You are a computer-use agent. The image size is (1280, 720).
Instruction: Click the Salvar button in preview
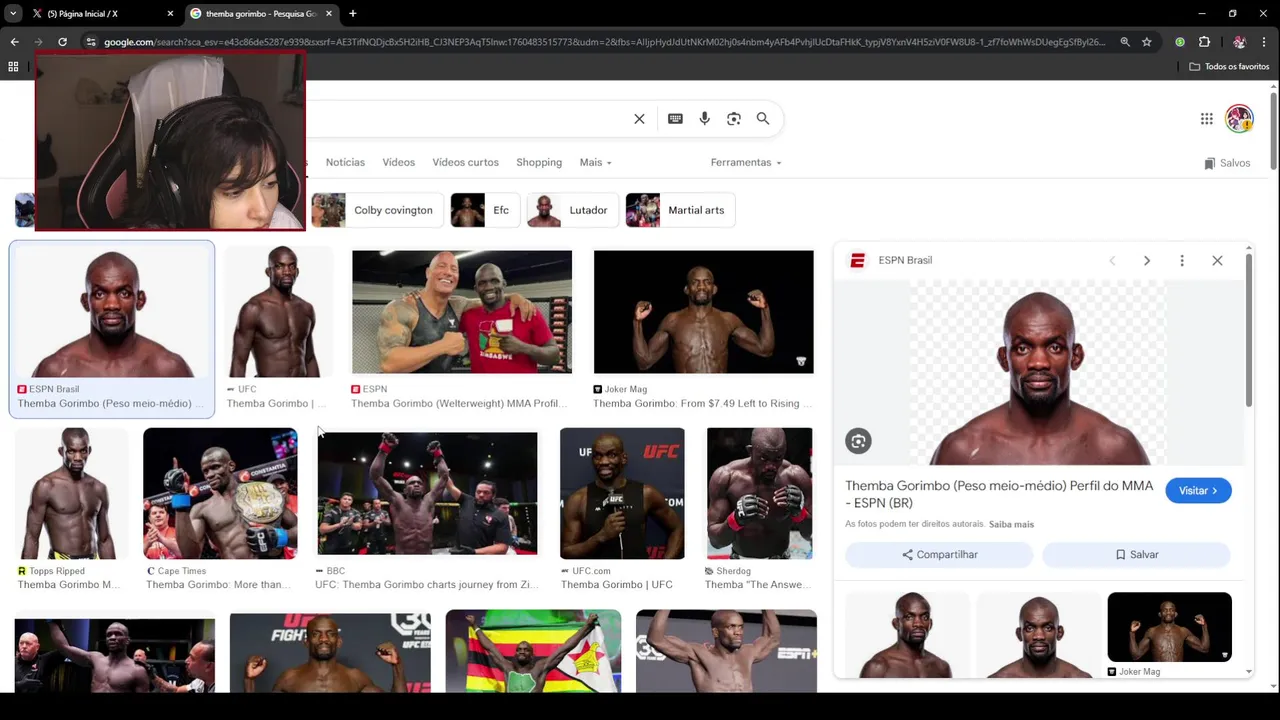click(1136, 555)
